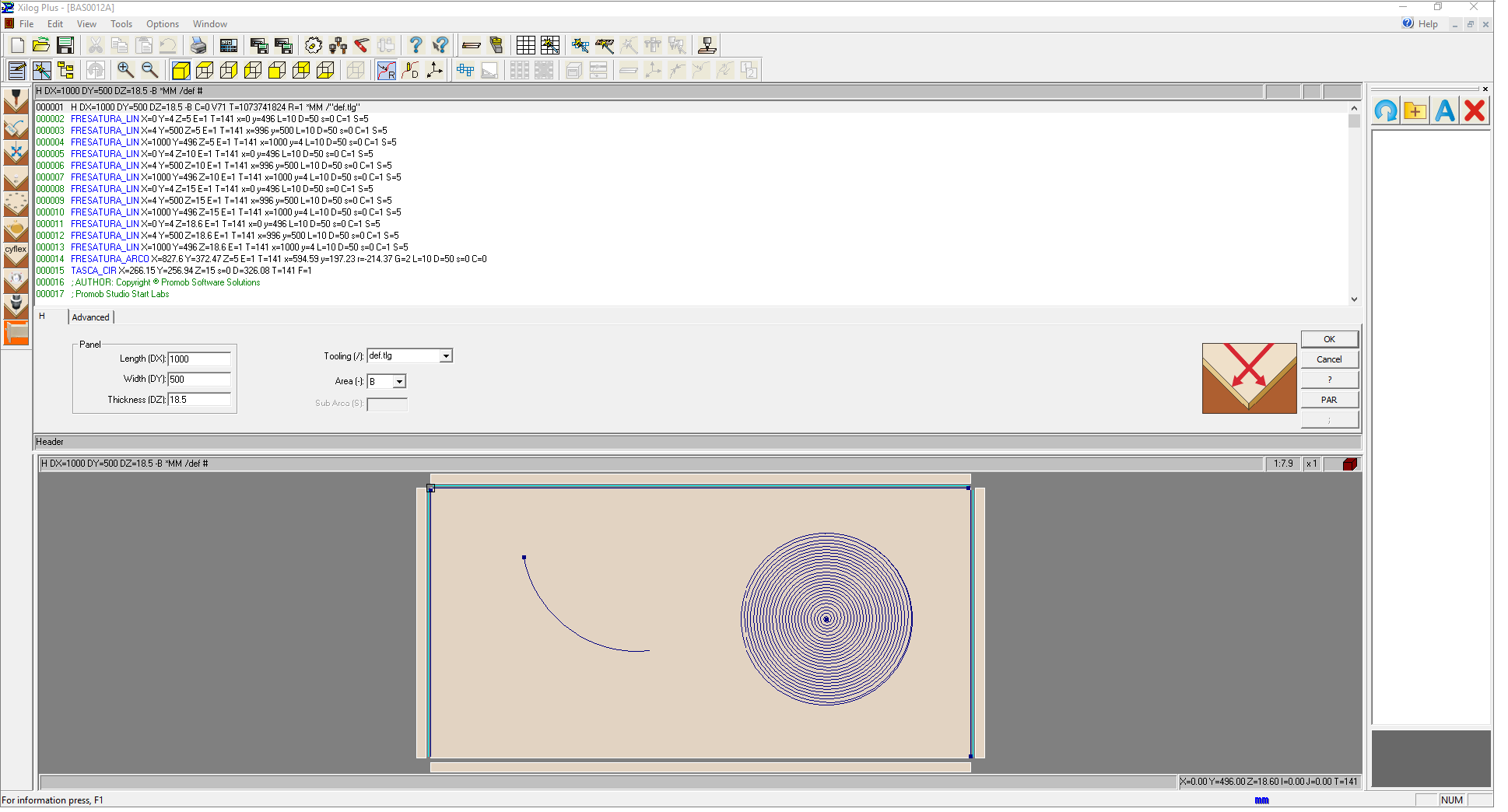Open the Edit menu
This screenshot has width=1508, height=812.
click(55, 24)
